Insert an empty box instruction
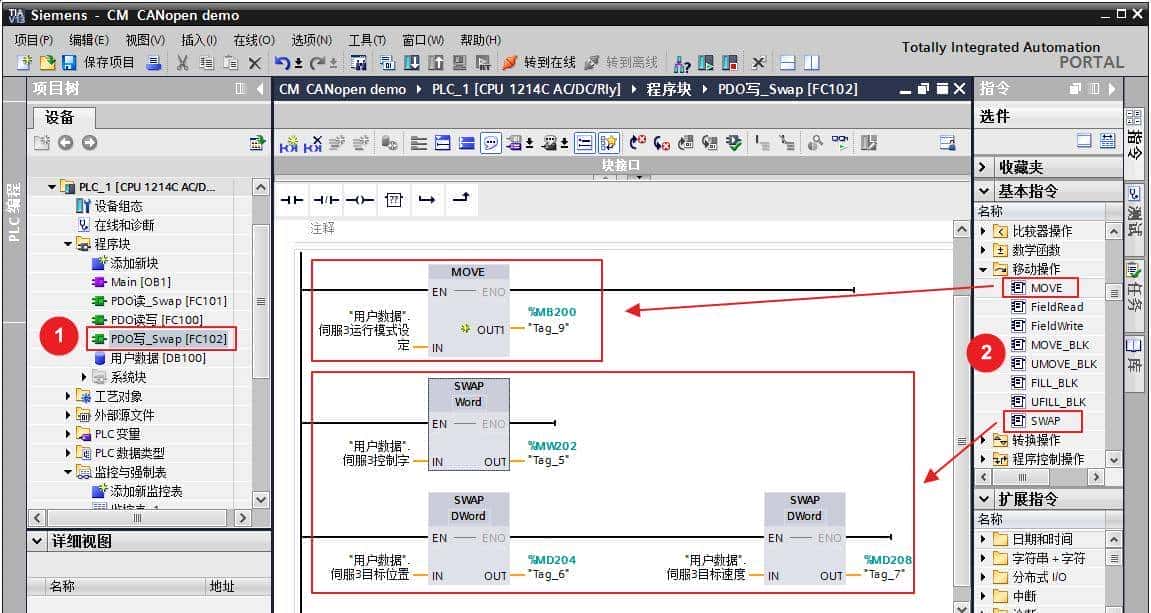This screenshot has height=613, width=1151. coord(394,200)
